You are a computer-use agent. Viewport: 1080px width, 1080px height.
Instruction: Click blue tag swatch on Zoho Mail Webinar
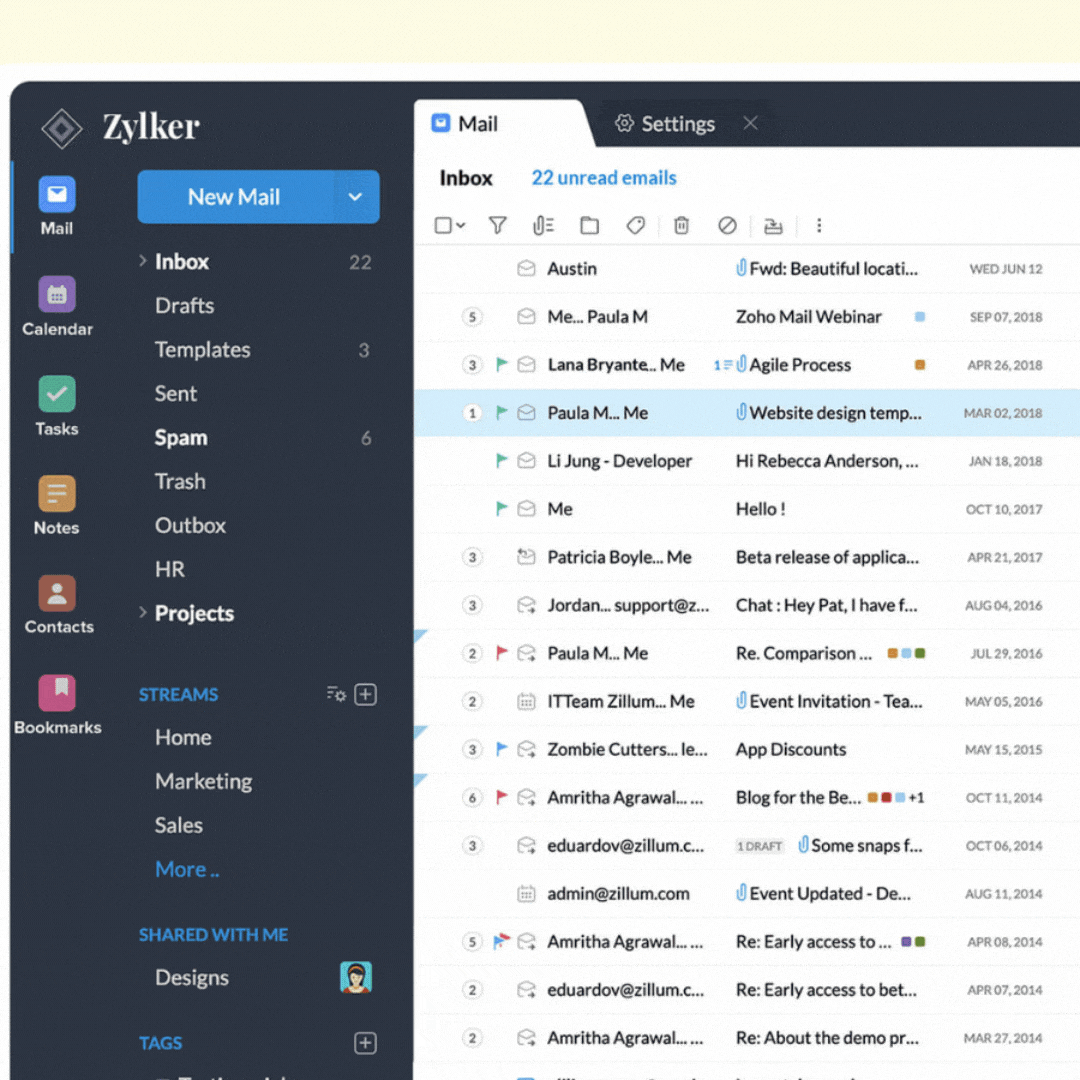click(920, 317)
